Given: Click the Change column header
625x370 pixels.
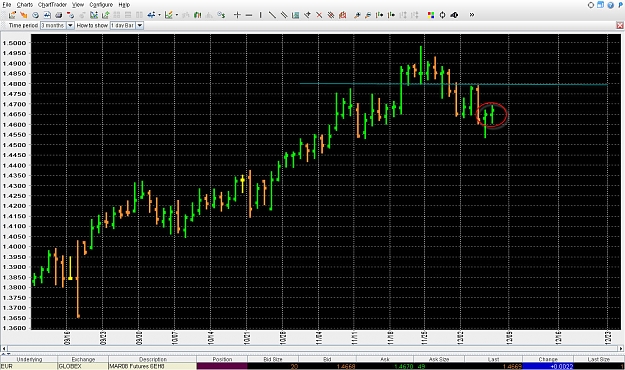Looking at the screenshot, I should point(548,359).
